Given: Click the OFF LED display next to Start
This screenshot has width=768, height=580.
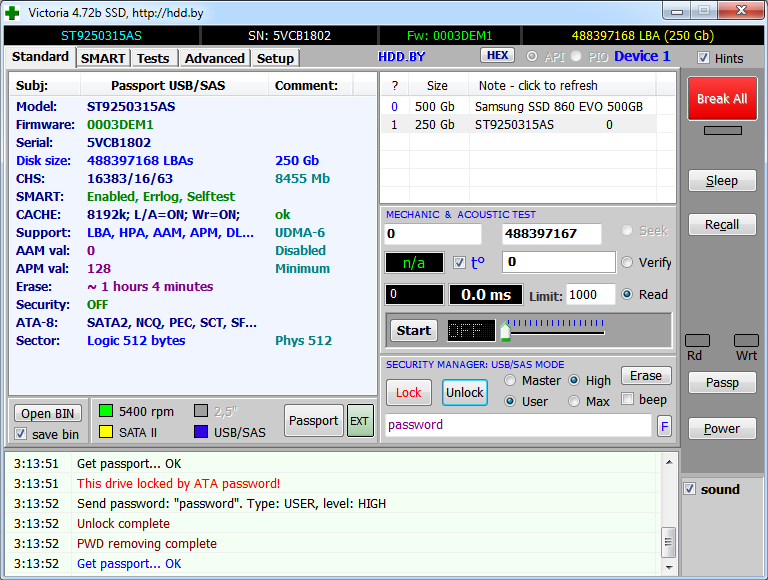Looking at the screenshot, I should click(471, 331).
